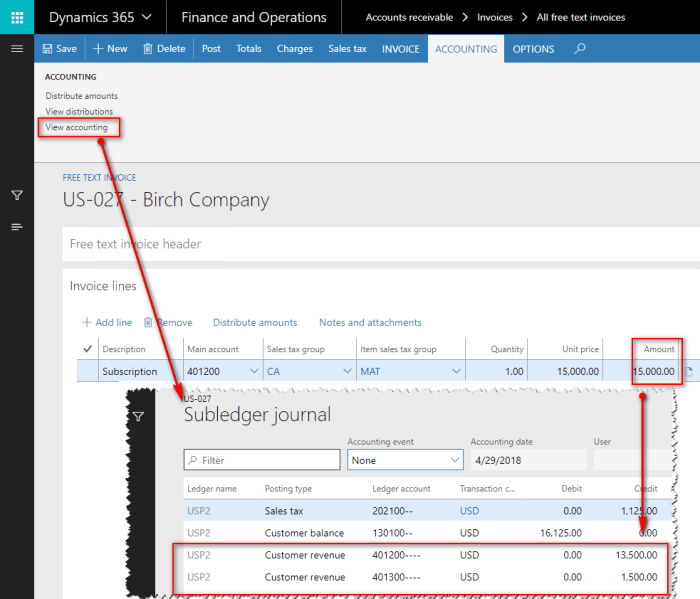
Task: Click Invoices breadcrumb
Action: click(x=495, y=17)
